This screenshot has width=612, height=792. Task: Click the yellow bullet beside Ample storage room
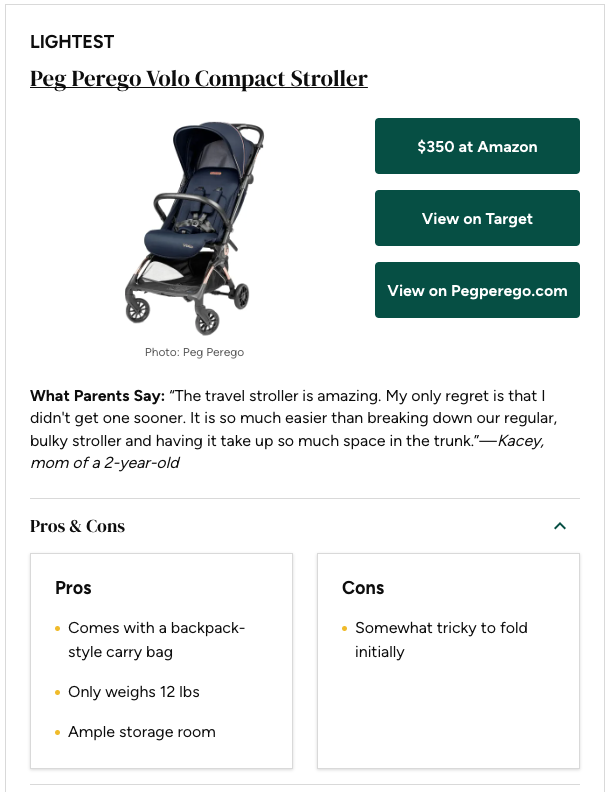58,732
